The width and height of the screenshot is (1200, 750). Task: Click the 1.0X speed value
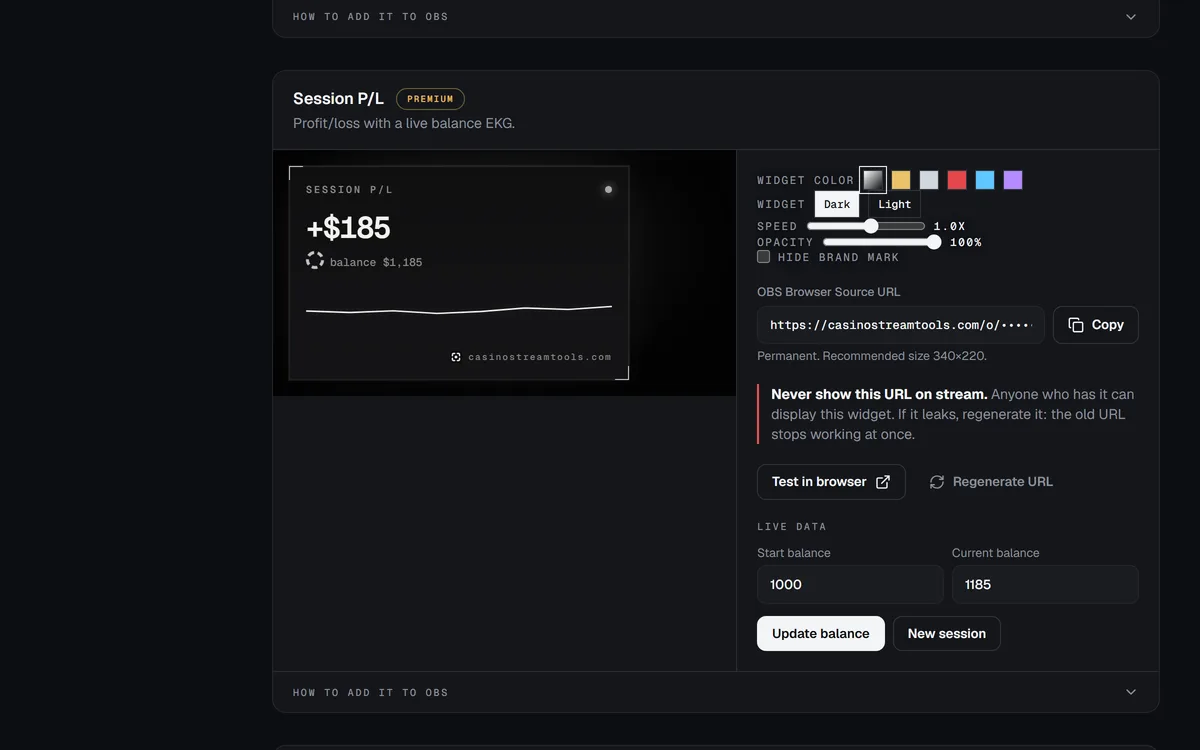[949, 227]
